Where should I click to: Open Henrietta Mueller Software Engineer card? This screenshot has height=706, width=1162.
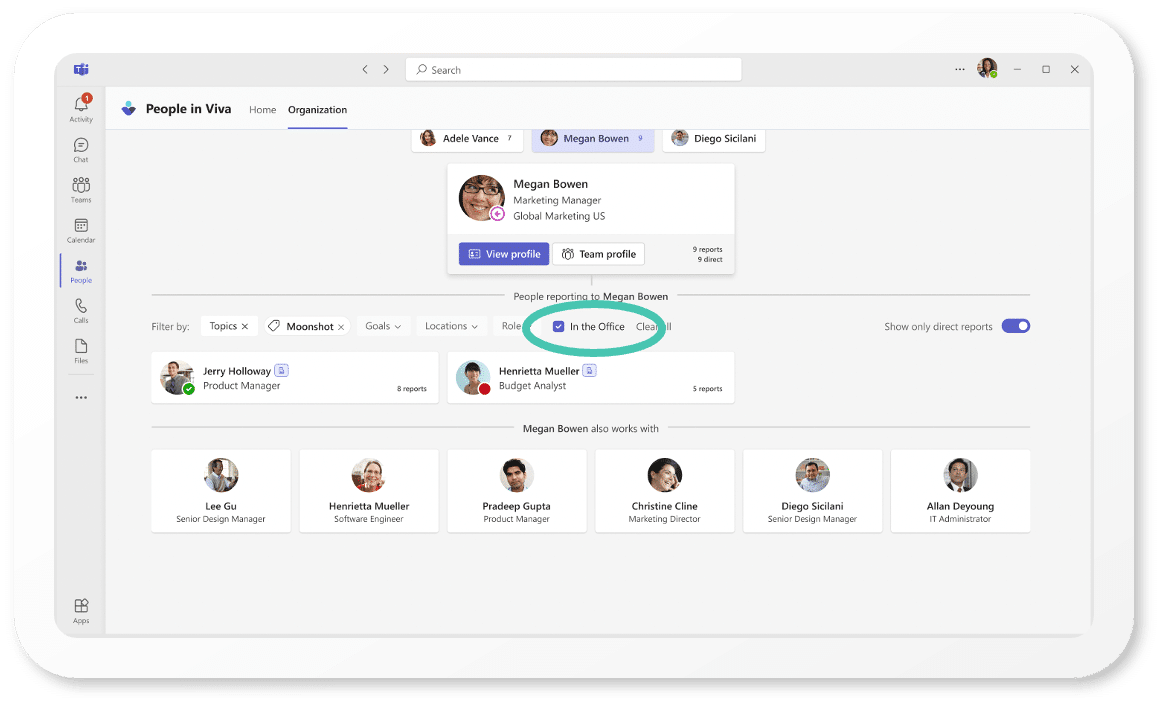click(369, 490)
